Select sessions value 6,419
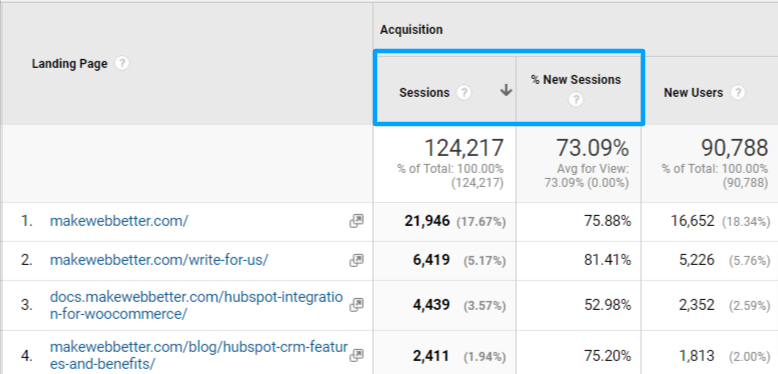The image size is (778, 374). [x=431, y=260]
